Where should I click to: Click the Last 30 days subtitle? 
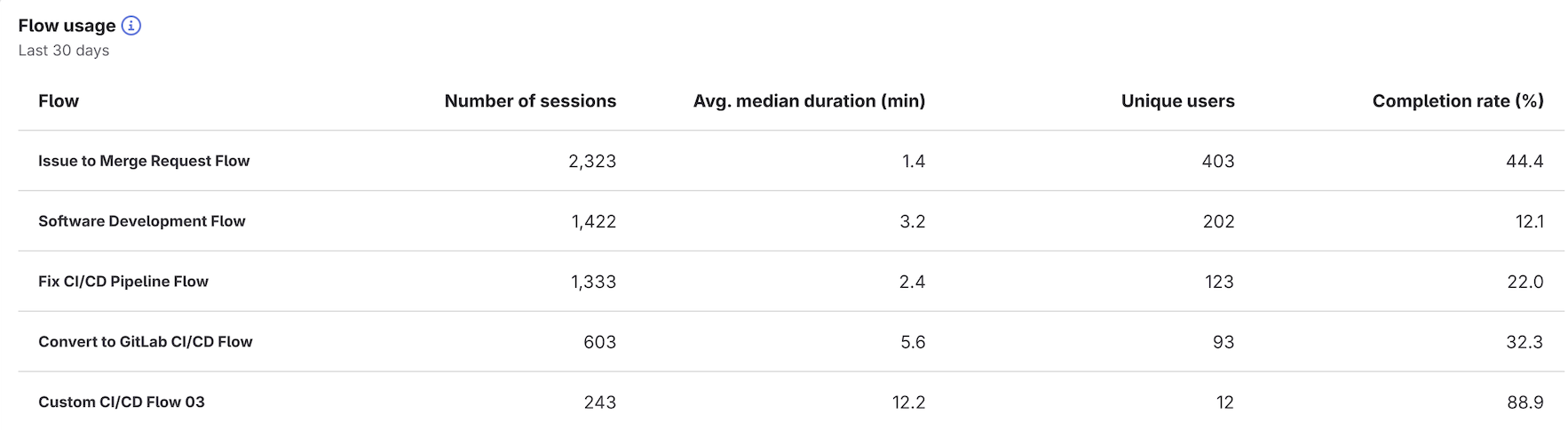[x=64, y=51]
